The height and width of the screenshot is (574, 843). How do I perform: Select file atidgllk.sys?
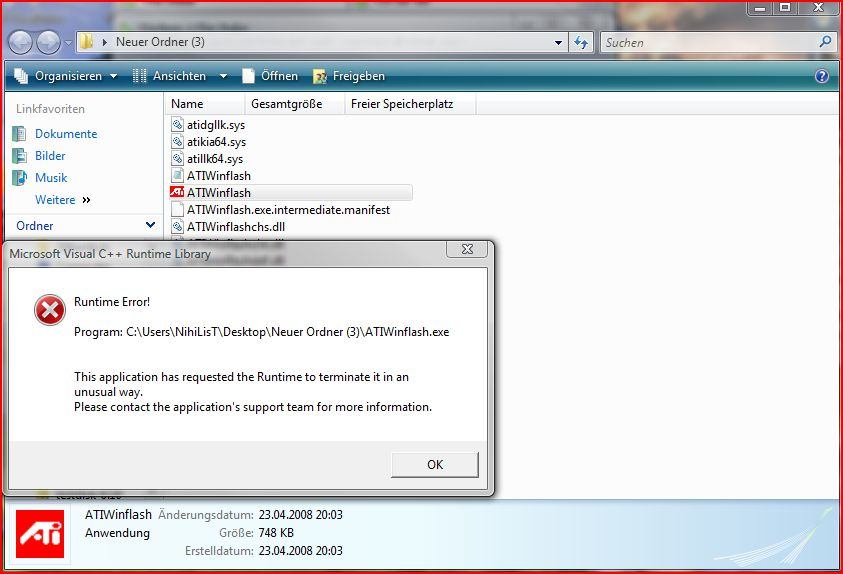[216, 125]
